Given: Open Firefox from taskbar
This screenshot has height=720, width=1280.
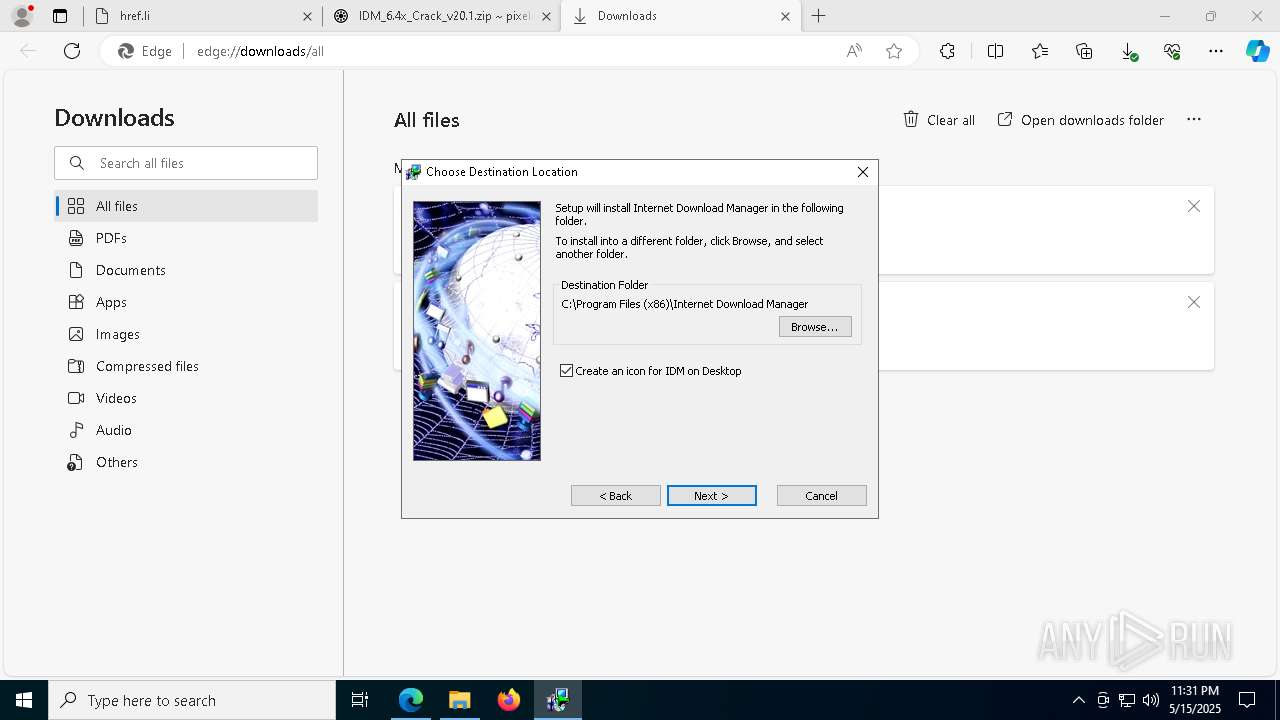Looking at the screenshot, I should (x=508, y=700).
